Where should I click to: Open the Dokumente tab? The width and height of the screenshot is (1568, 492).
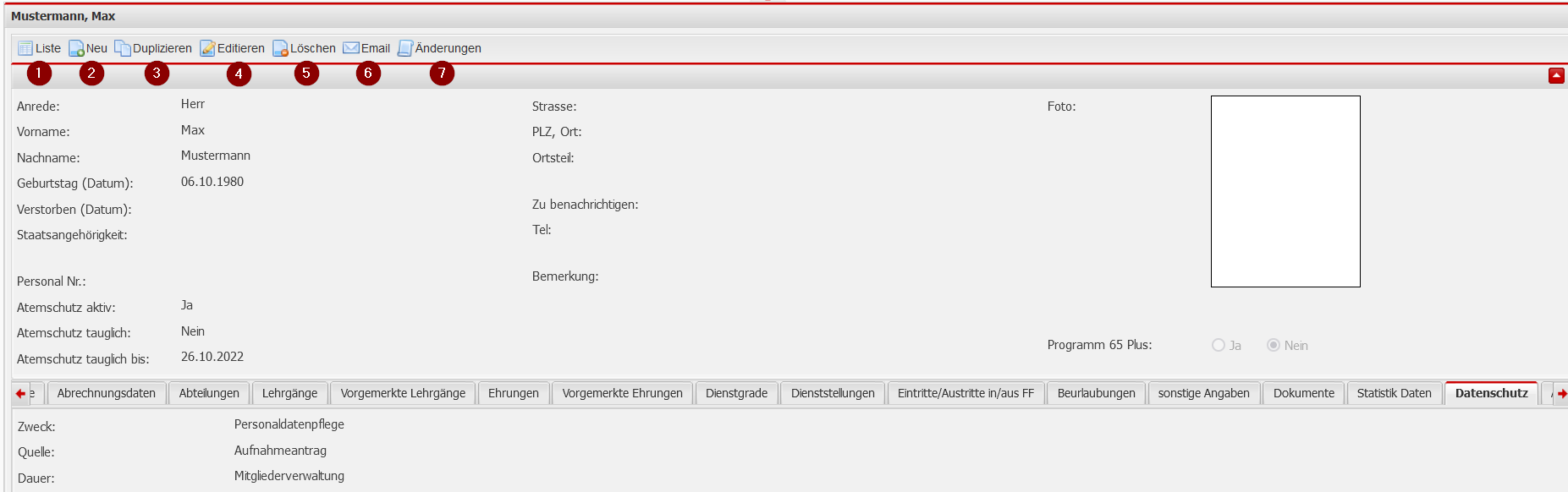(x=1303, y=393)
